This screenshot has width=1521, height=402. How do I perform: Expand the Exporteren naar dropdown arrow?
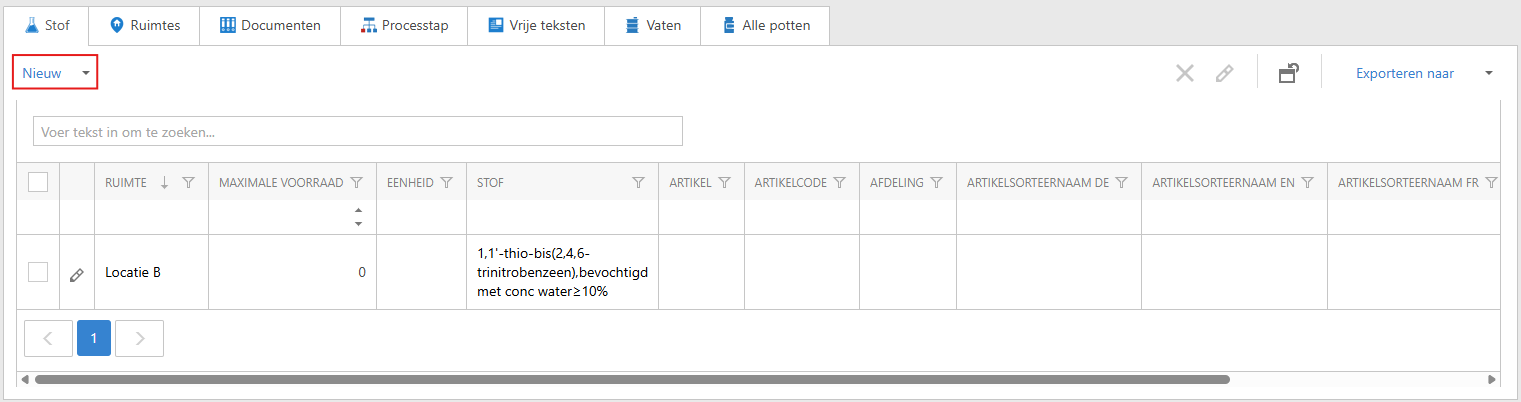[1488, 73]
